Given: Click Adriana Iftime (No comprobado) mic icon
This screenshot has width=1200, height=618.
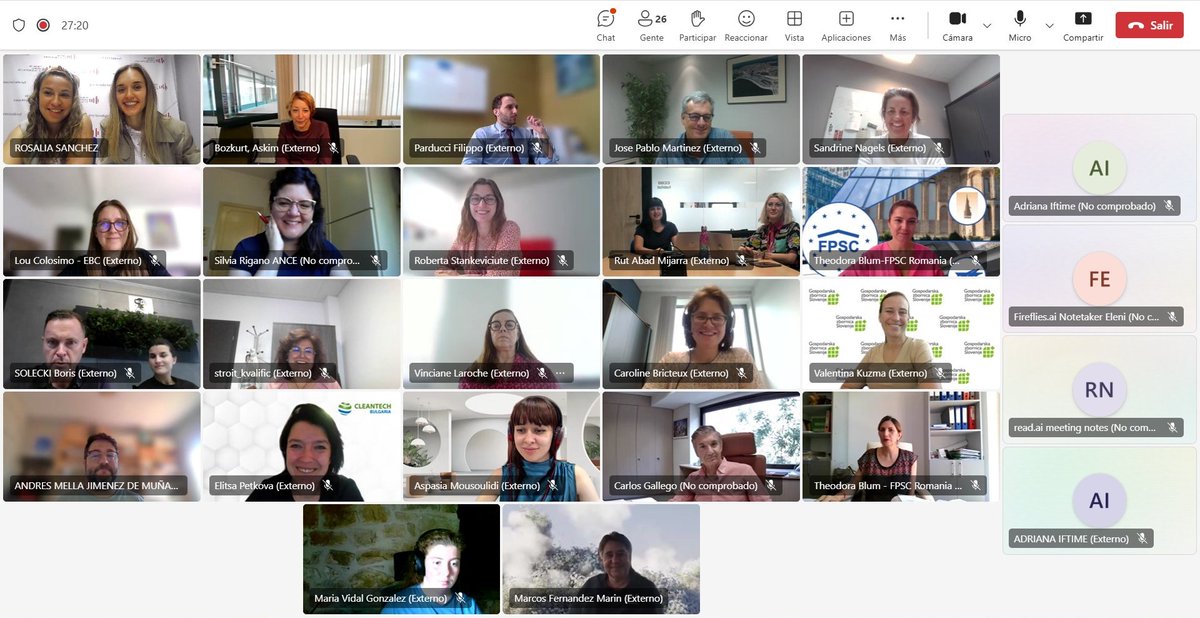Looking at the screenshot, I should [x=1169, y=206].
